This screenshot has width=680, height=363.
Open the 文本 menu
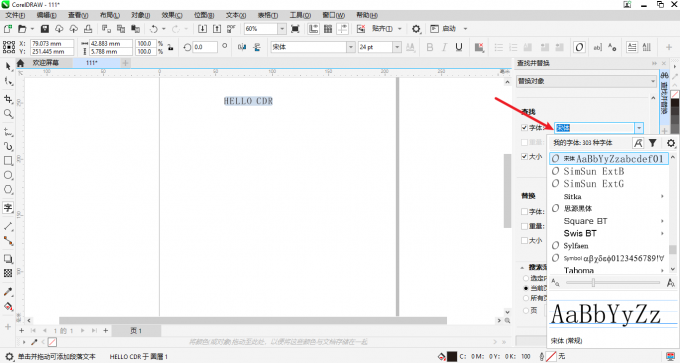tap(235, 15)
